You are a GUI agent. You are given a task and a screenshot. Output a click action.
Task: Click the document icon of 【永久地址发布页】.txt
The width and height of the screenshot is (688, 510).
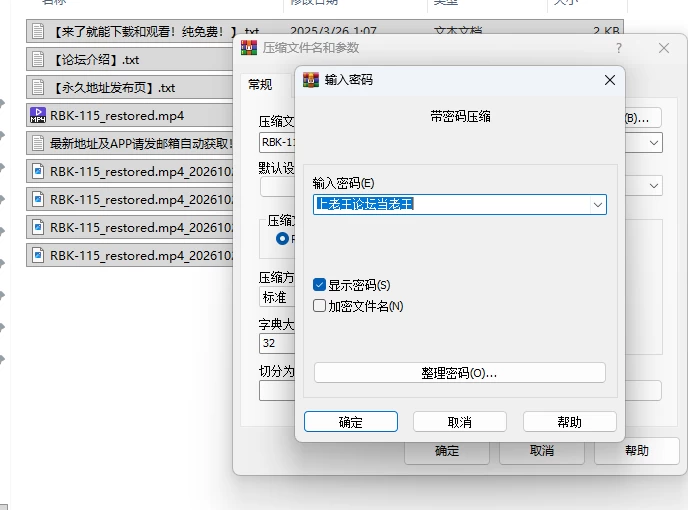tap(38, 87)
